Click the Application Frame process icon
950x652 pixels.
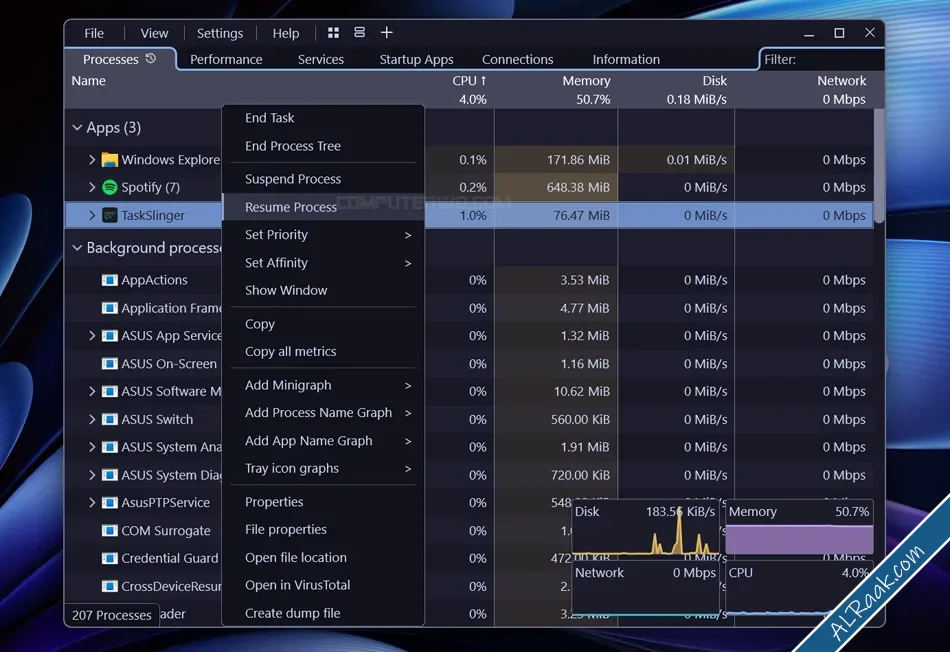click(110, 308)
